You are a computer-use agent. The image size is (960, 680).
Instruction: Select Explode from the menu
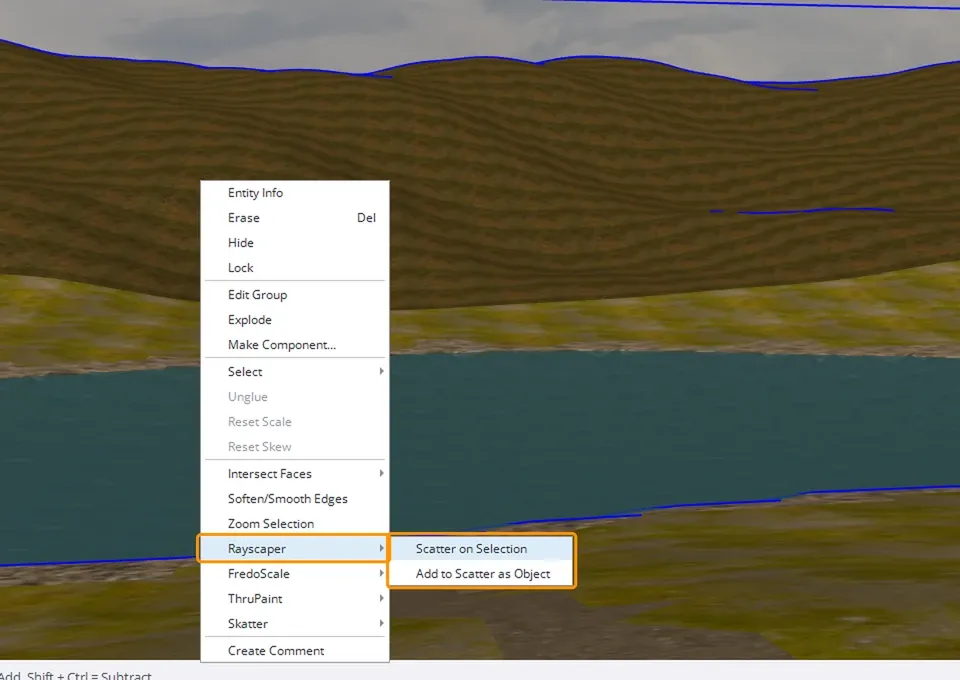click(294, 320)
